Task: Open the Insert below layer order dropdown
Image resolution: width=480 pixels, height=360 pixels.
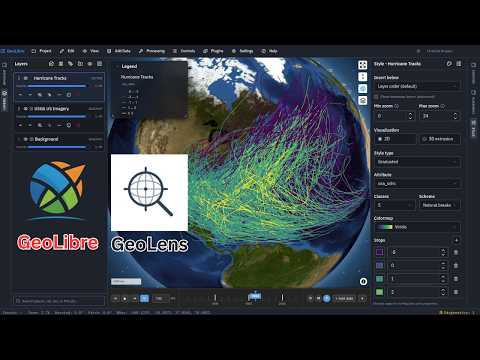Action: click(417, 86)
